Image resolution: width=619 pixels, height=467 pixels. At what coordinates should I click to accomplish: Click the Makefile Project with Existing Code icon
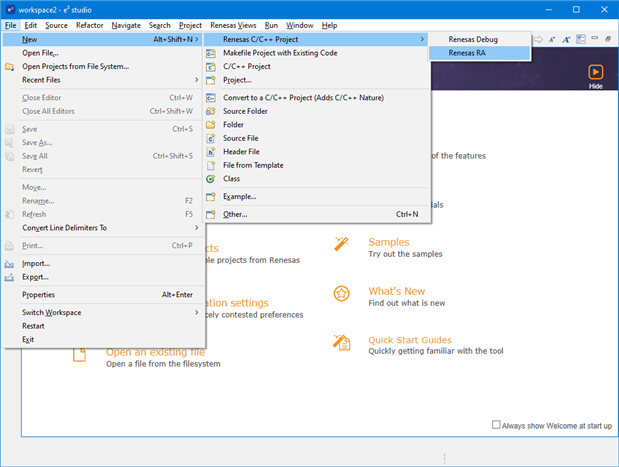211,53
